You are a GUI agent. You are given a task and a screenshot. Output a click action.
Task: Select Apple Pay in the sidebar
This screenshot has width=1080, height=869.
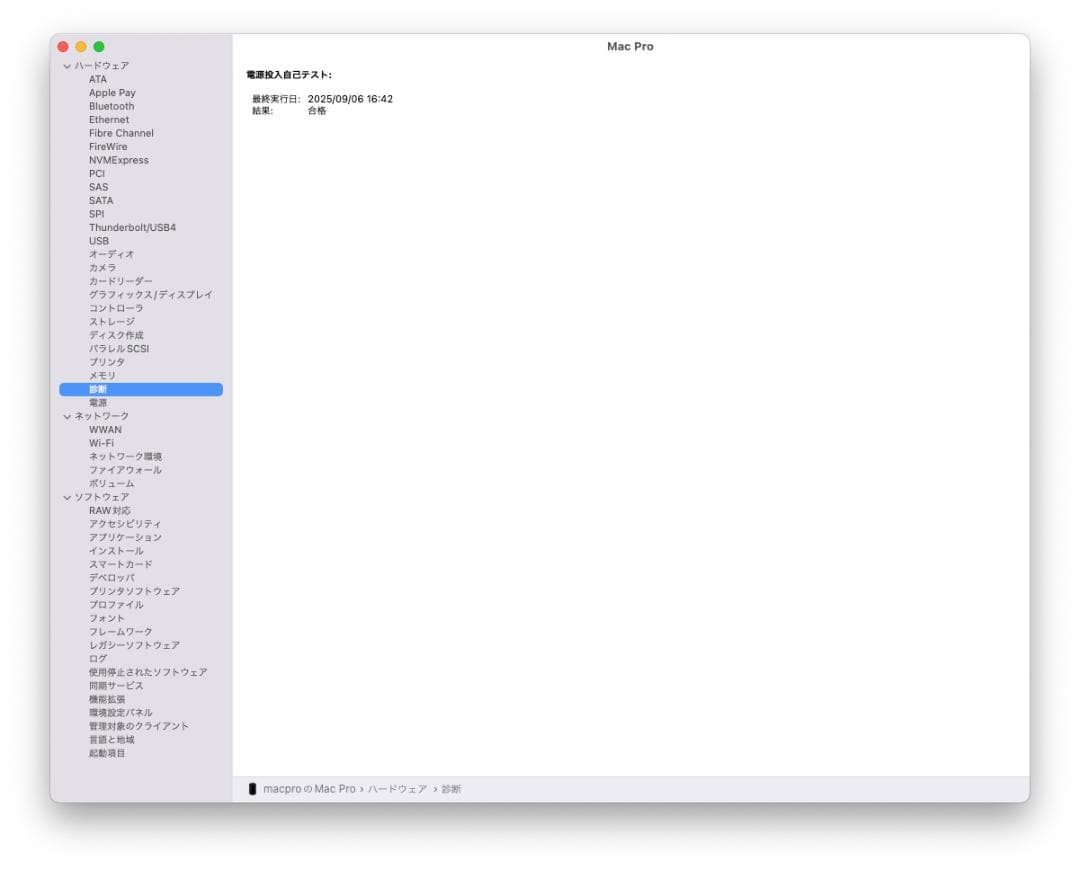[x=110, y=92]
